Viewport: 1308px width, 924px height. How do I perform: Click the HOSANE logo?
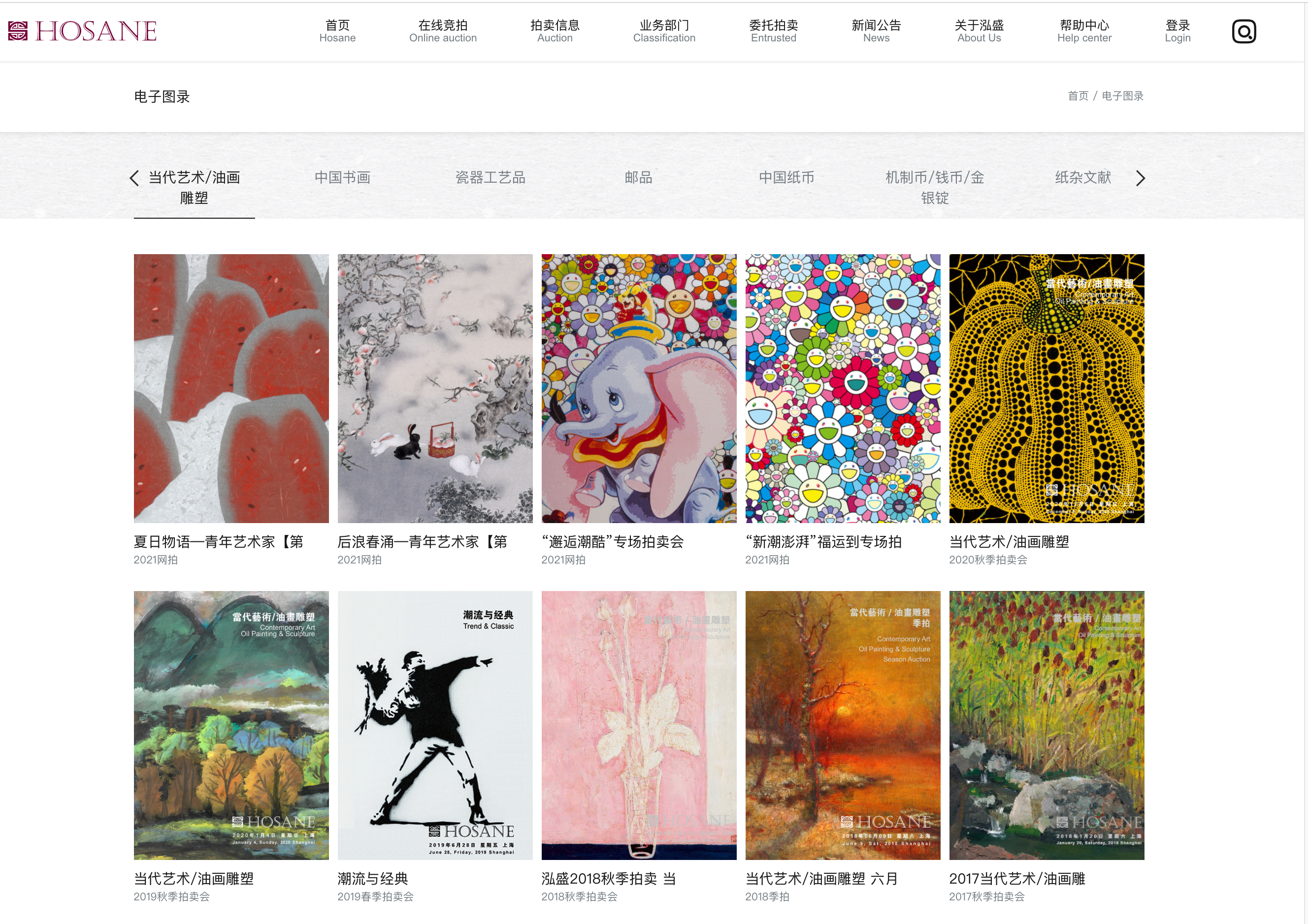82,32
